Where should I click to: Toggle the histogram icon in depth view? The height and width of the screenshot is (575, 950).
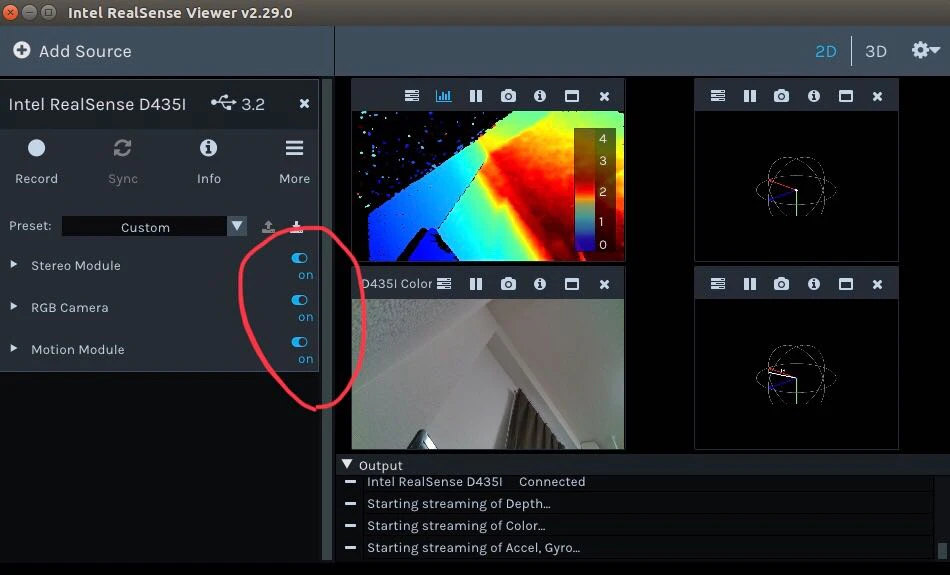[443, 96]
